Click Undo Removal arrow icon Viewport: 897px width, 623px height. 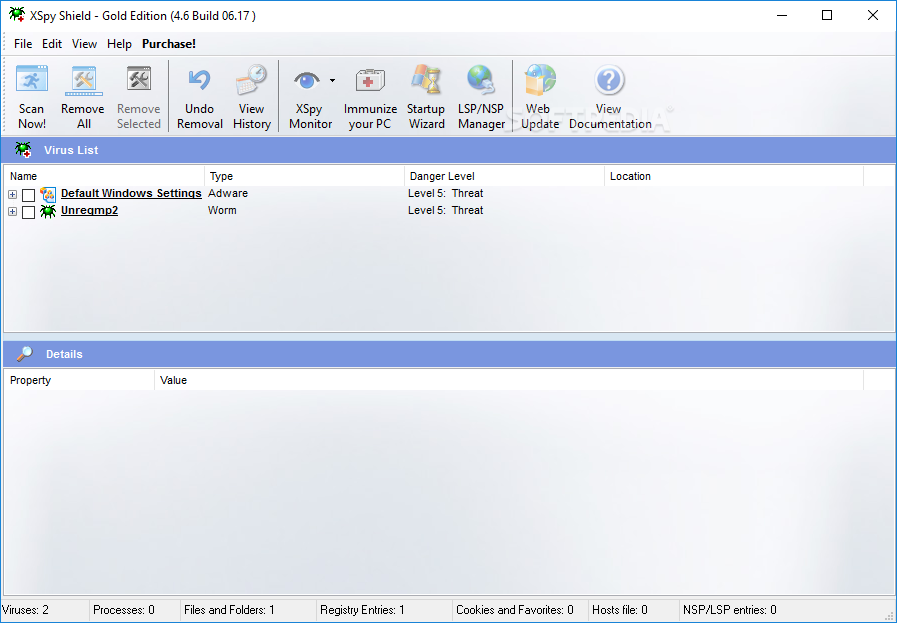point(199,80)
